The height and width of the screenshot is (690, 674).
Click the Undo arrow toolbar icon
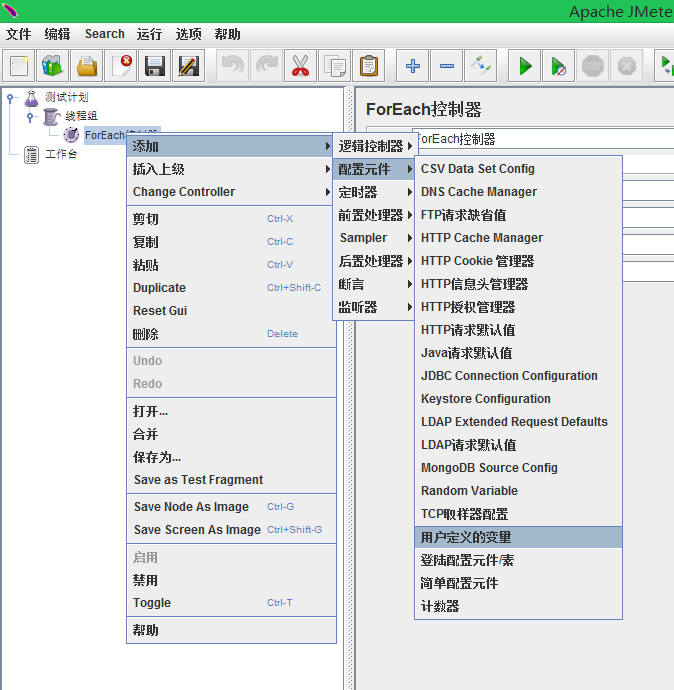point(233,66)
